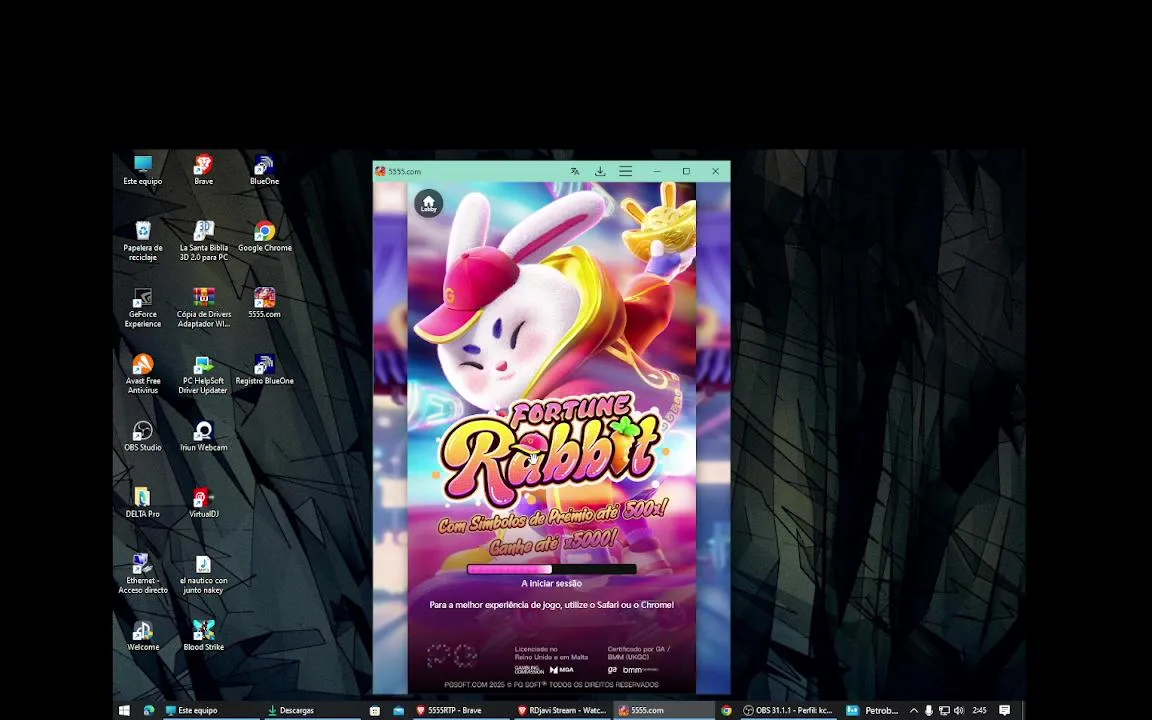Click the Fortune Rabbit logo
Screen dimensions: 1152x720
(550, 450)
